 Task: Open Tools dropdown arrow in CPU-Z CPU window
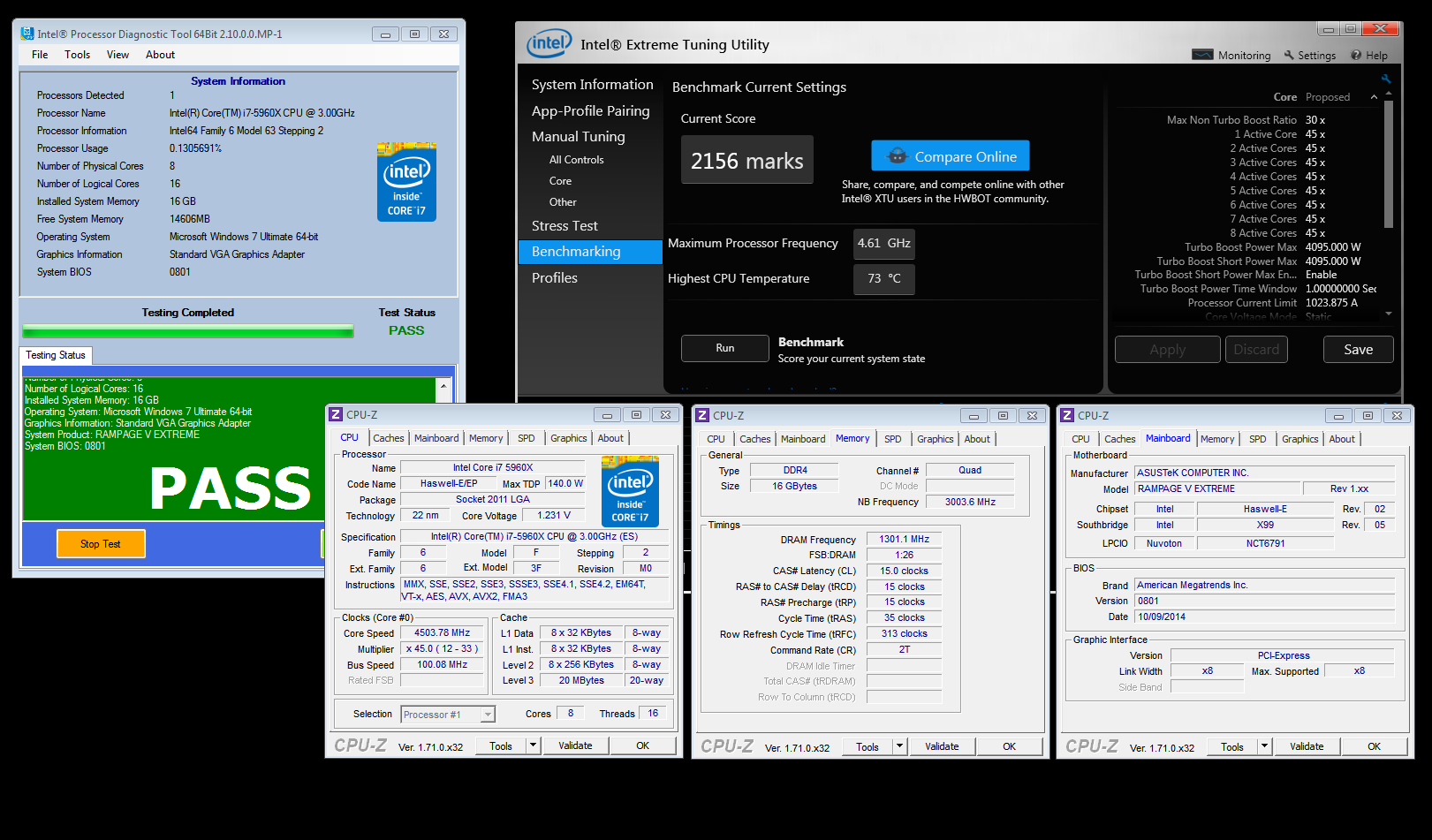(x=533, y=745)
